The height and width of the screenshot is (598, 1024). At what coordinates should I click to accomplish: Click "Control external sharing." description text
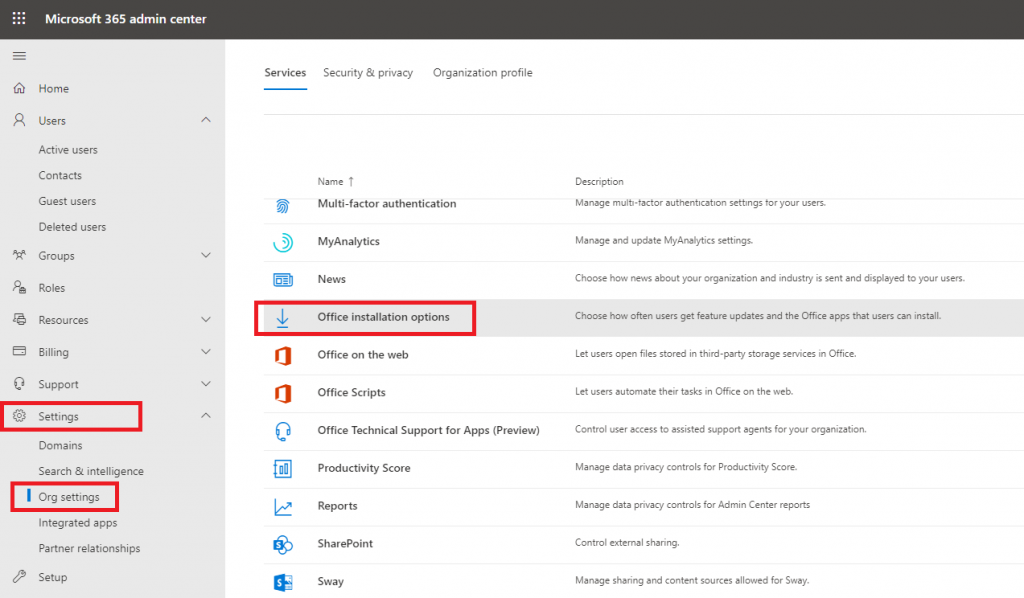tap(627, 543)
